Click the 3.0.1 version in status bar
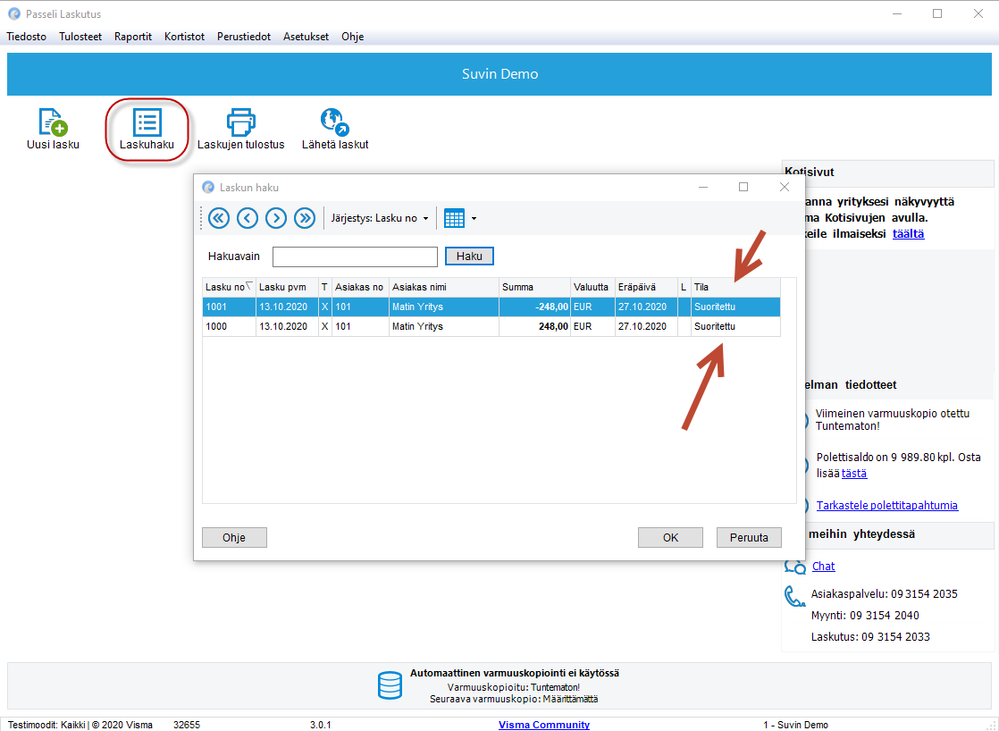 click(x=320, y=725)
